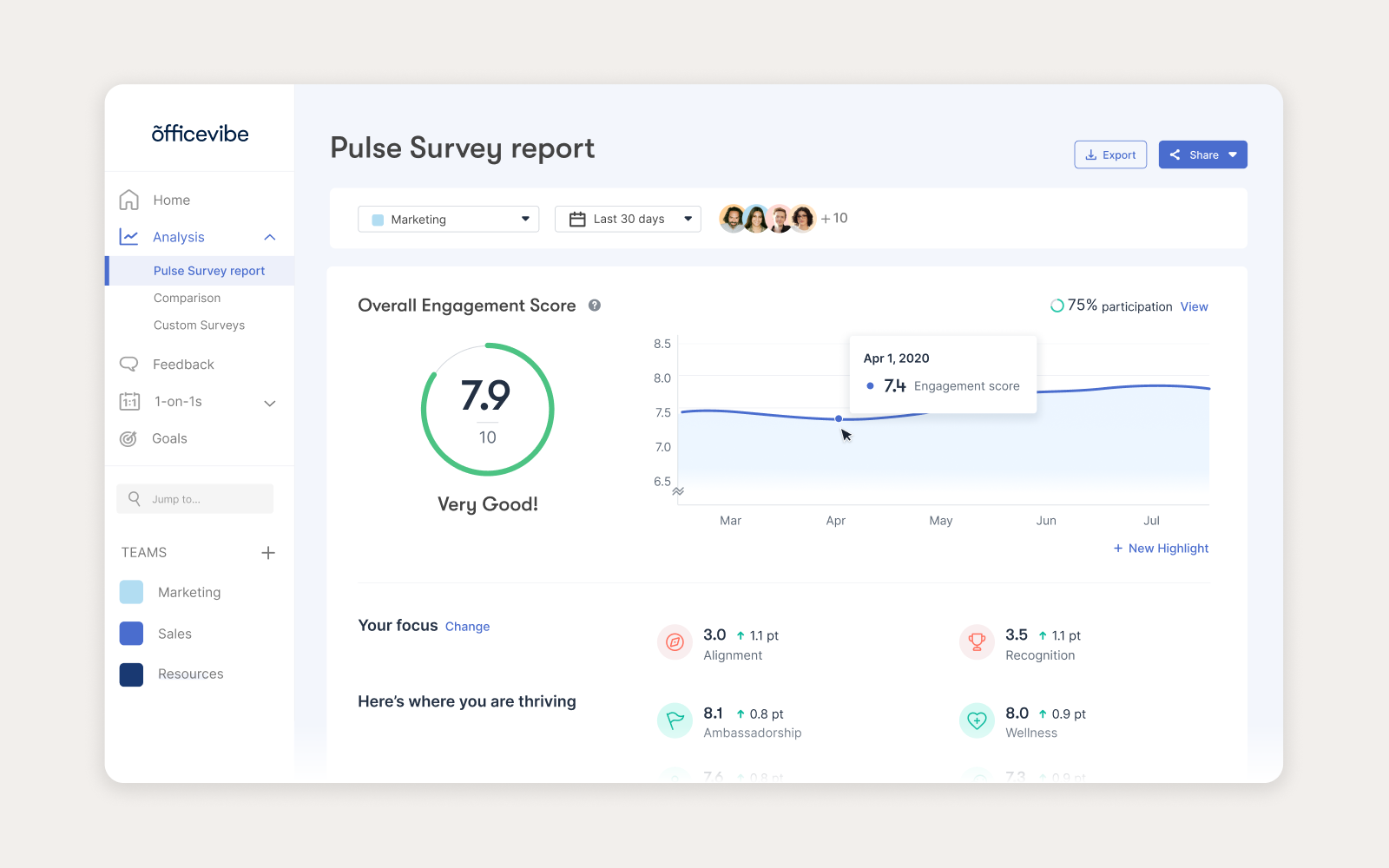Click the Jump to search field
This screenshot has width=1389, height=868.
(195, 499)
